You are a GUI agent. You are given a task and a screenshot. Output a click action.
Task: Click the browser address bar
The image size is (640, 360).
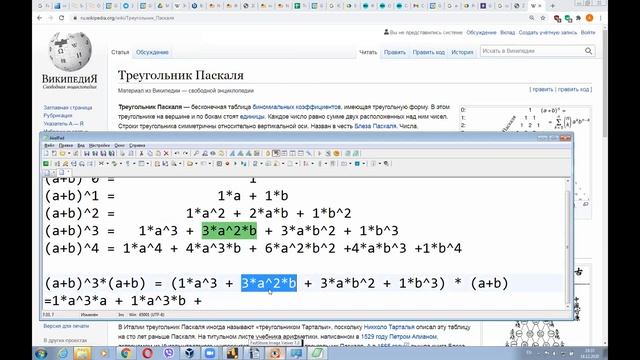[298, 18]
